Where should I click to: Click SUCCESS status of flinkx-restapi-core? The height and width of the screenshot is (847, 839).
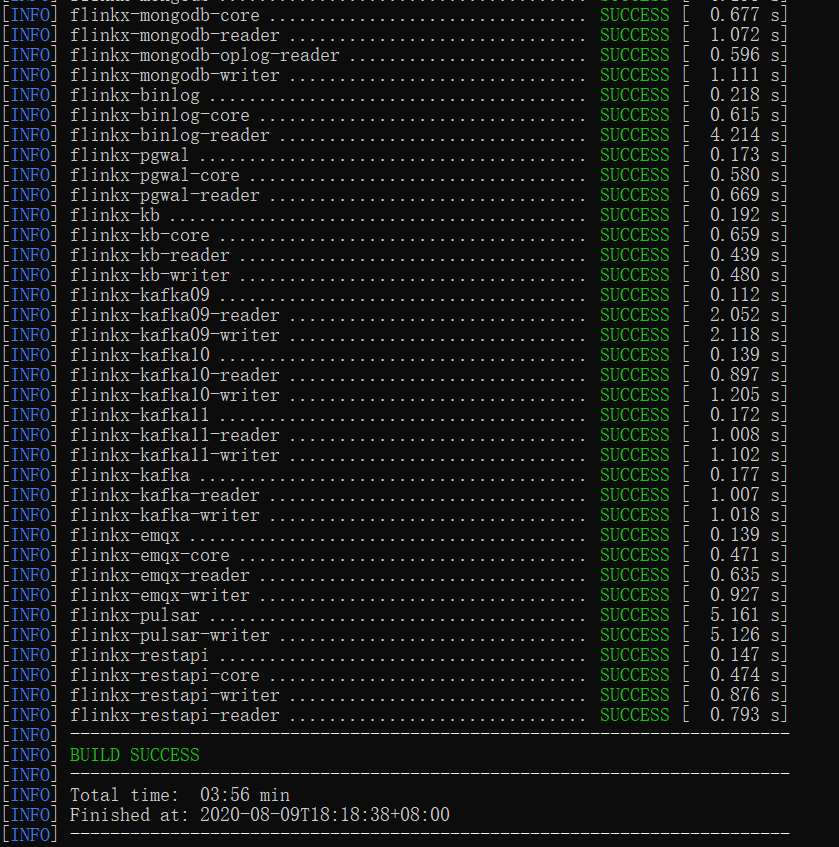pyautogui.click(x=634, y=675)
